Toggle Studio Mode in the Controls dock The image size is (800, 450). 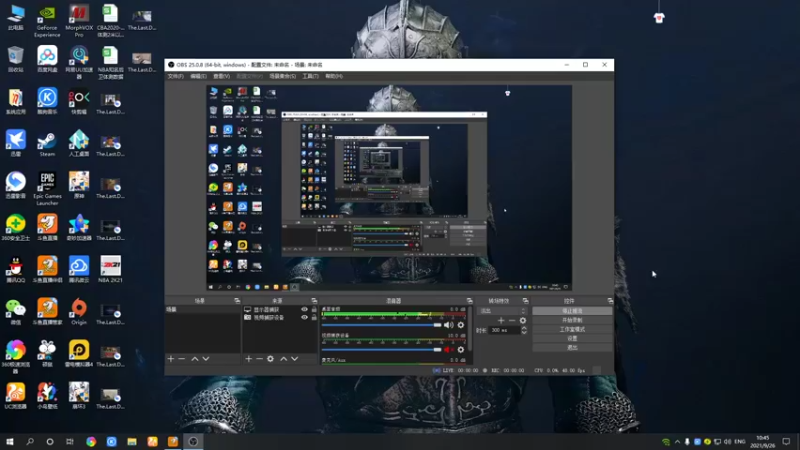pyautogui.click(x=572, y=329)
